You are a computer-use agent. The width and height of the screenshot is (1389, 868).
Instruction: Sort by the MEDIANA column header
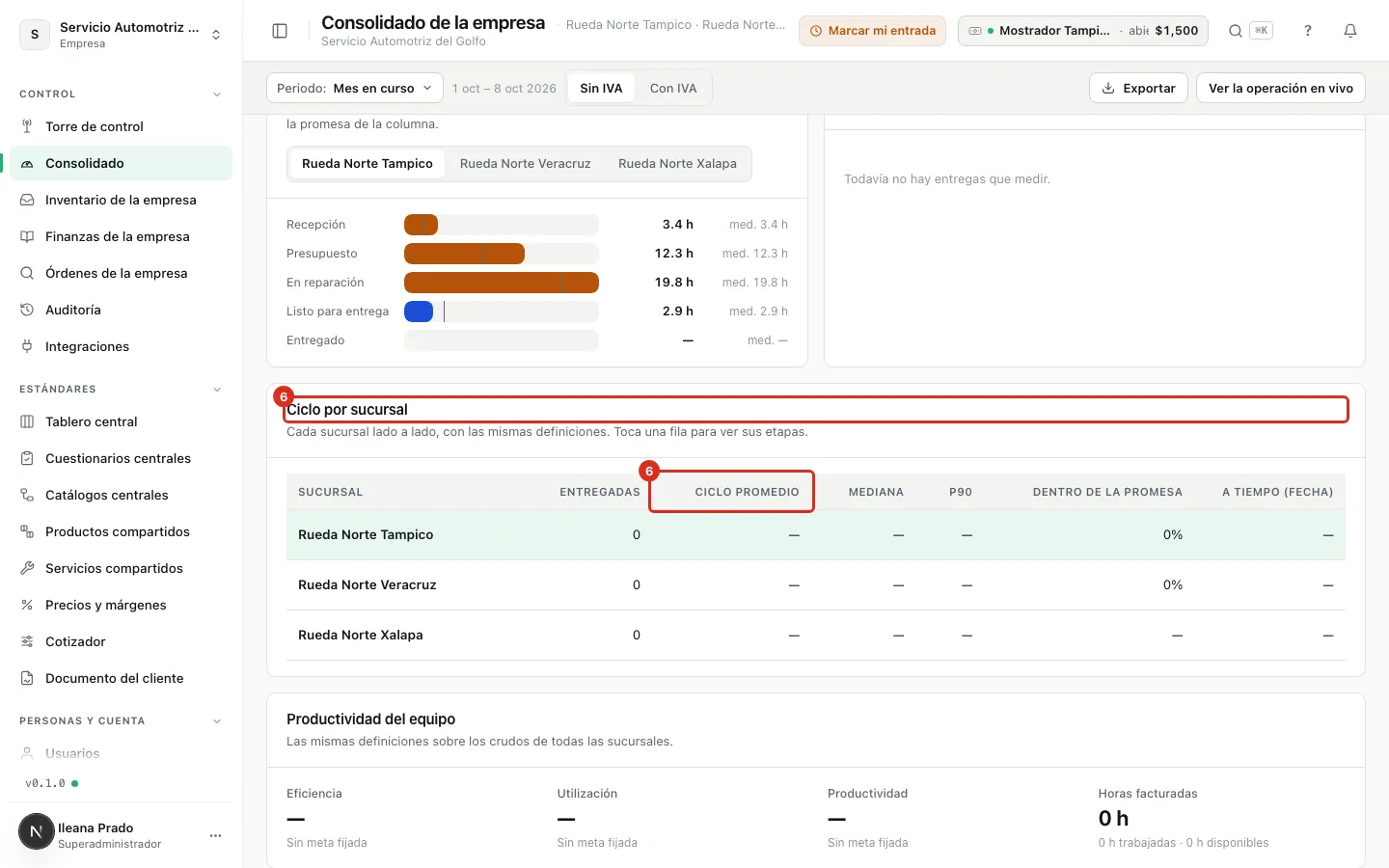(876, 492)
